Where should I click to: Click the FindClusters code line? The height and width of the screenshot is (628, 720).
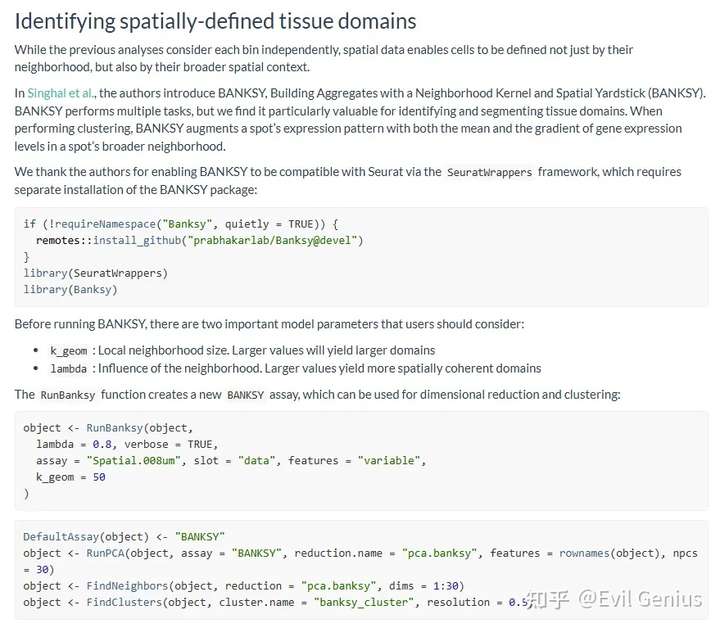[278, 602]
